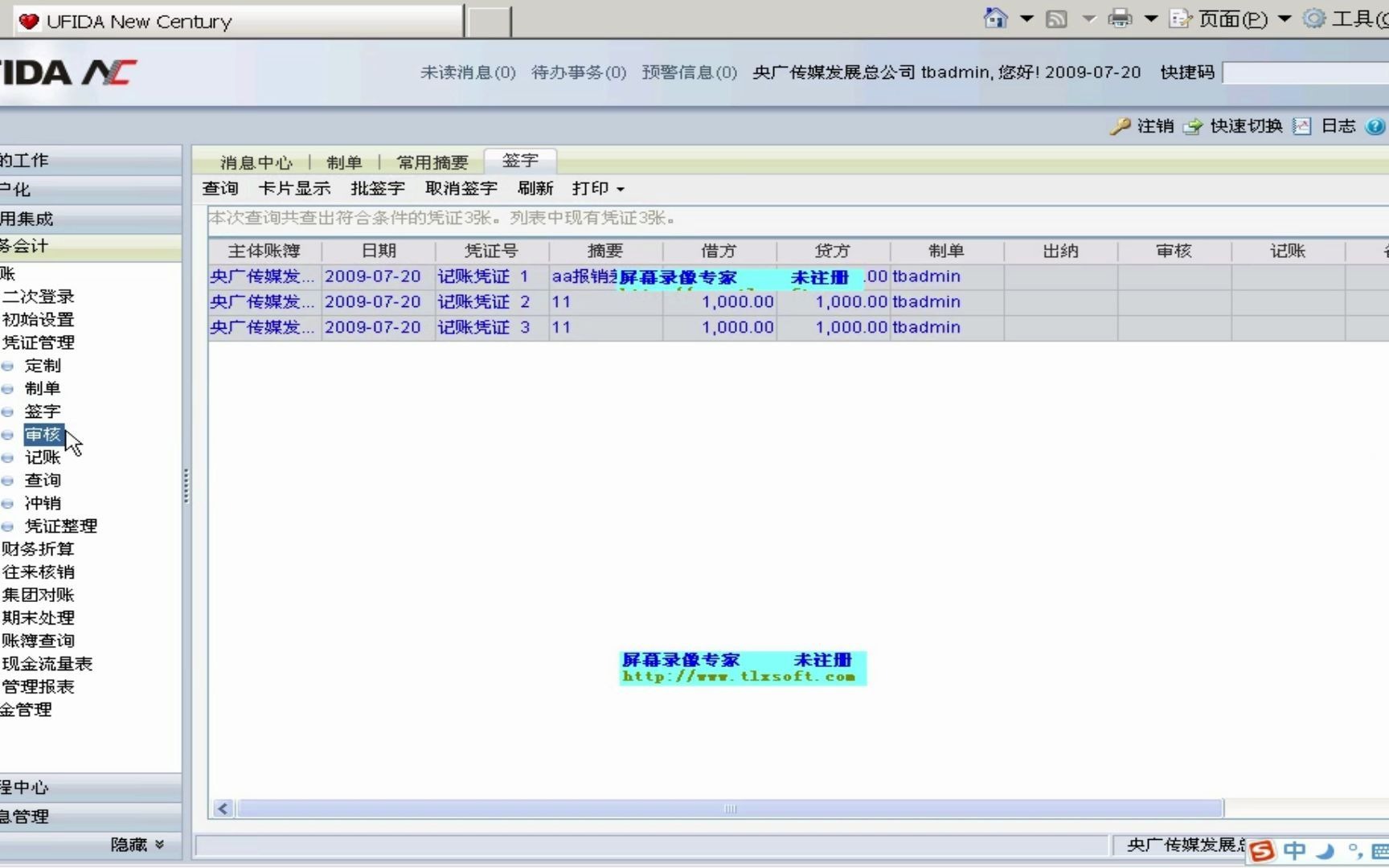This screenshot has height=868, width=1389.
Task: Select voucher row 记账凭证 2
Action: point(798,302)
